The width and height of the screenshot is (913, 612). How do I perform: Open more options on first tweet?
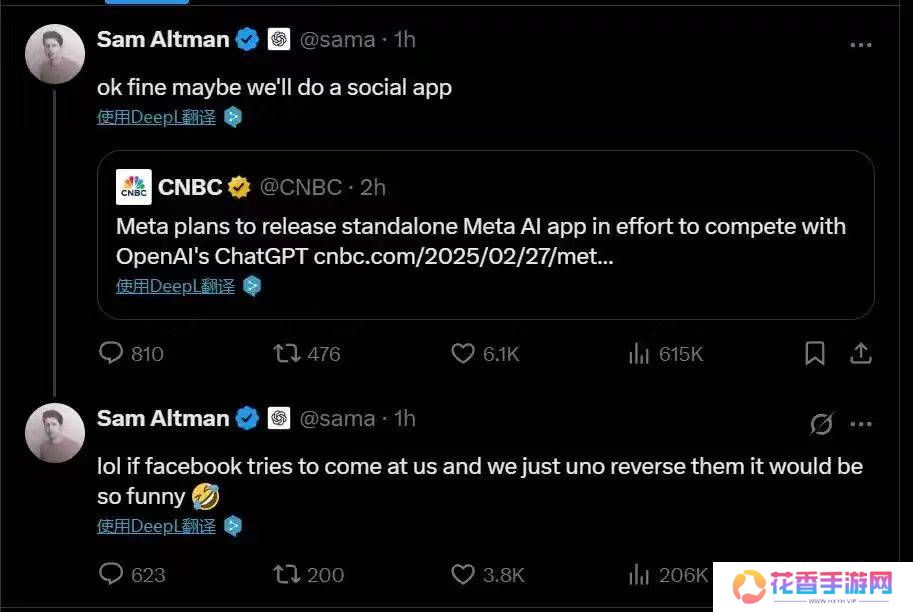[860, 45]
